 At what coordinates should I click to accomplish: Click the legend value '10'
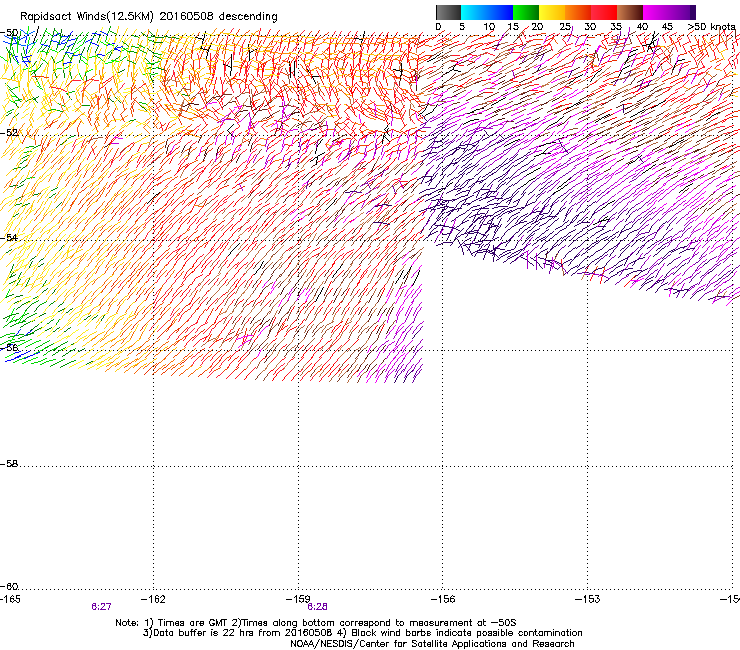point(489,26)
